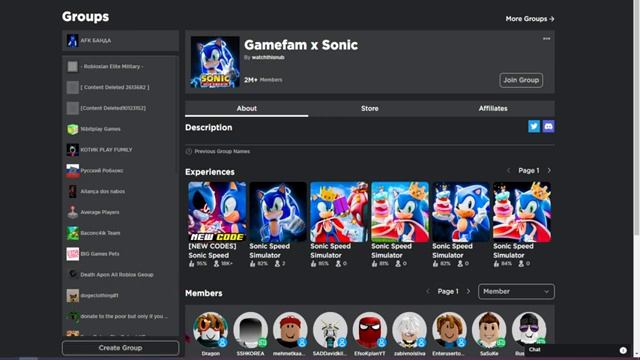Image resolution: width=640 pixels, height=360 pixels.
Task: Open the More Groups link
Action: click(x=530, y=19)
